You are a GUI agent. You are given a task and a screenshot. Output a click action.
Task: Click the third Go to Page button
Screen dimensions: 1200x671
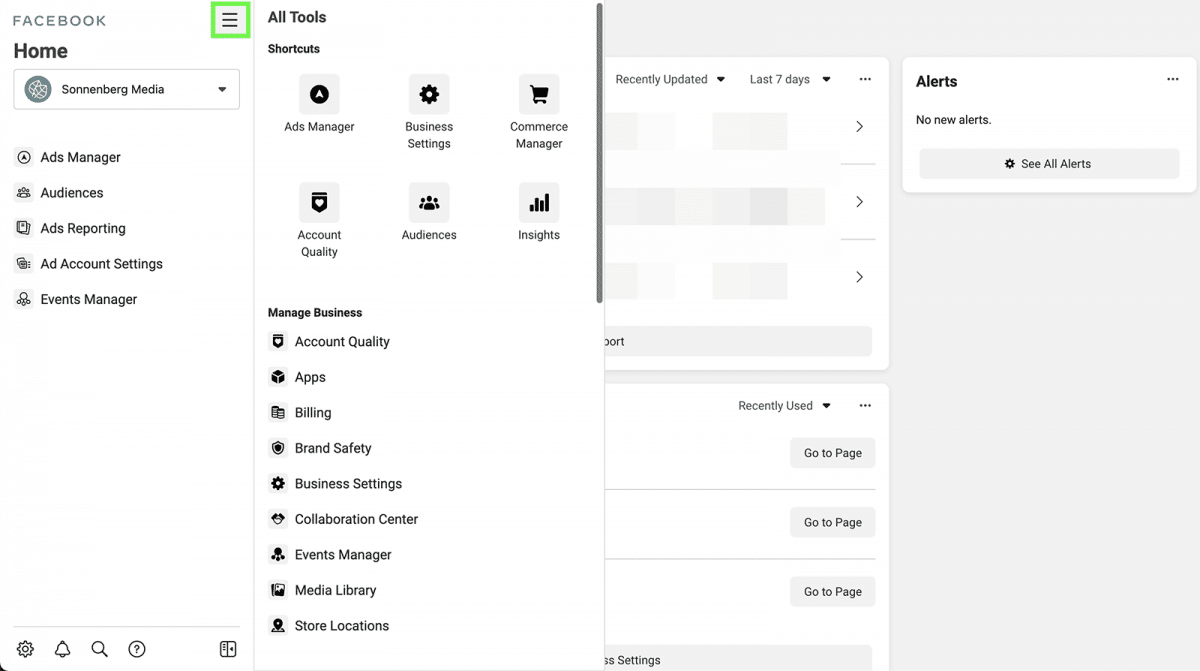833,591
